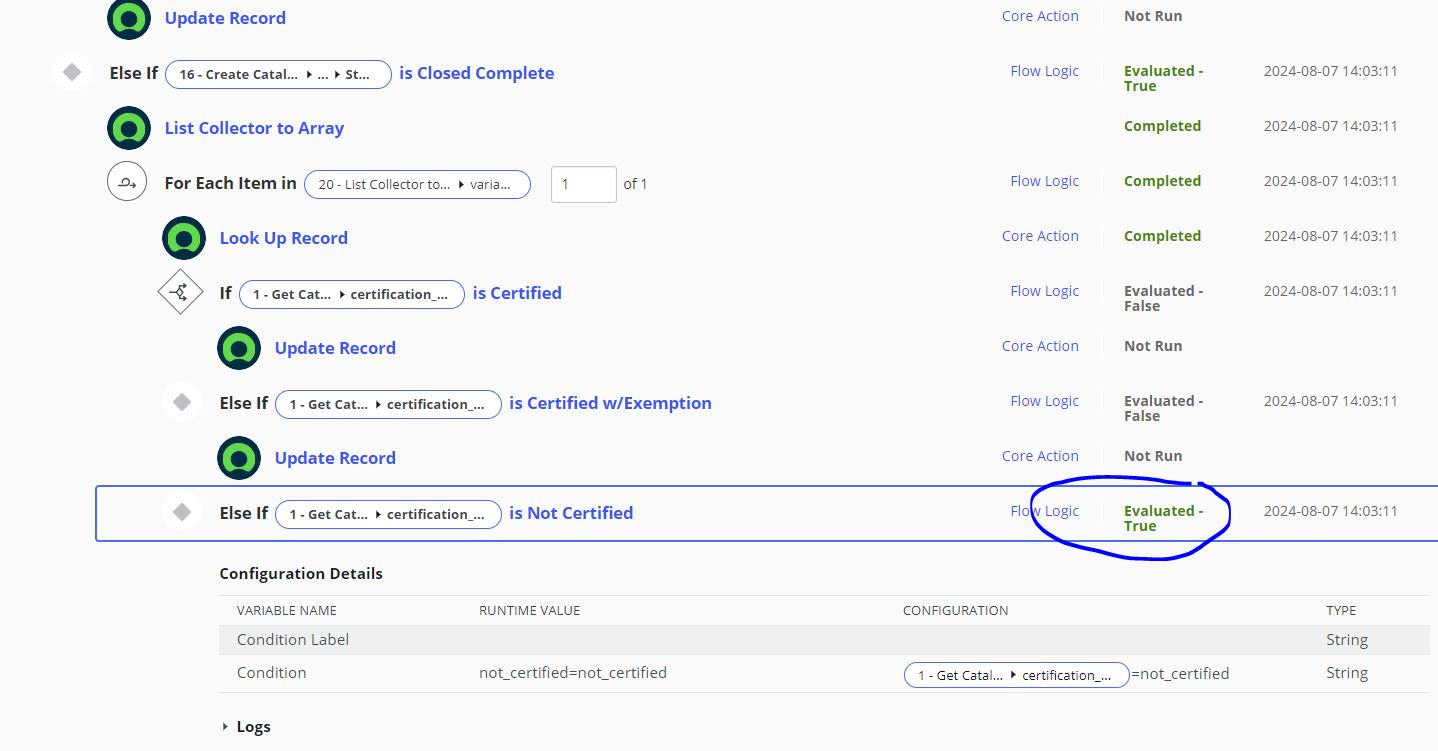Viewport: 1438px width, 751px height.
Task: Click the RUNTIME VALUE column header
Action: pyautogui.click(x=529, y=610)
